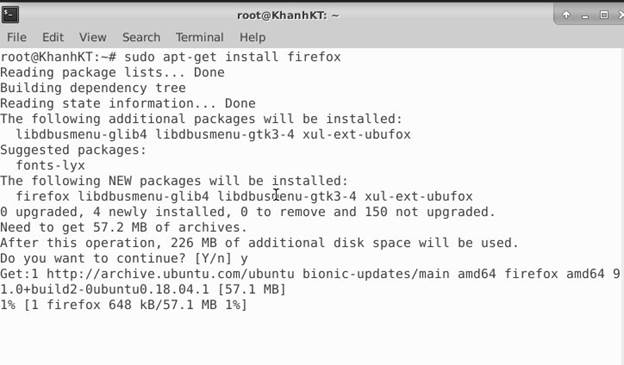Open the Search menu
Viewport: 624px width, 365px height.
pos(141,37)
